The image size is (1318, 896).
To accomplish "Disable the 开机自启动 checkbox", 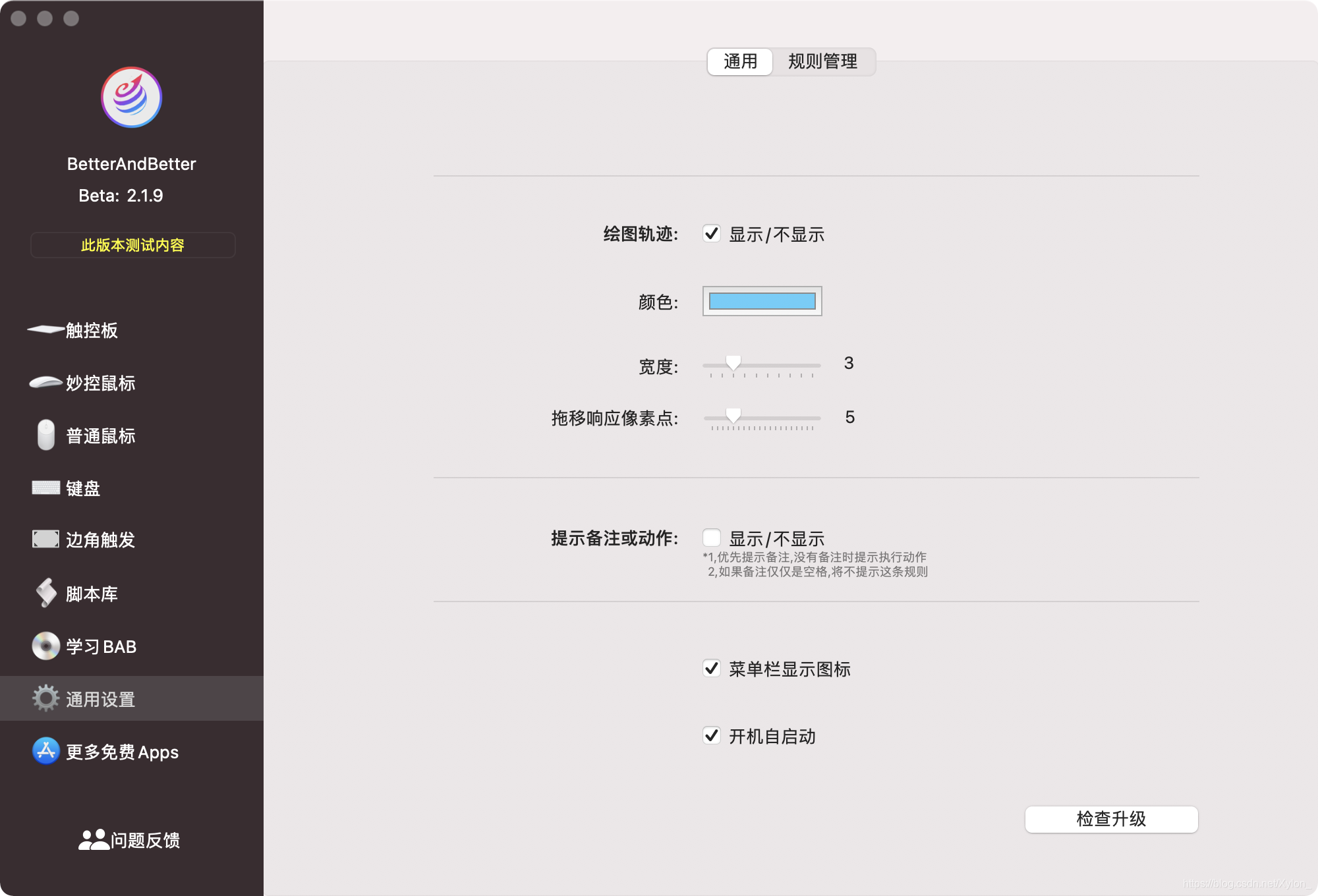I will pyautogui.click(x=712, y=735).
